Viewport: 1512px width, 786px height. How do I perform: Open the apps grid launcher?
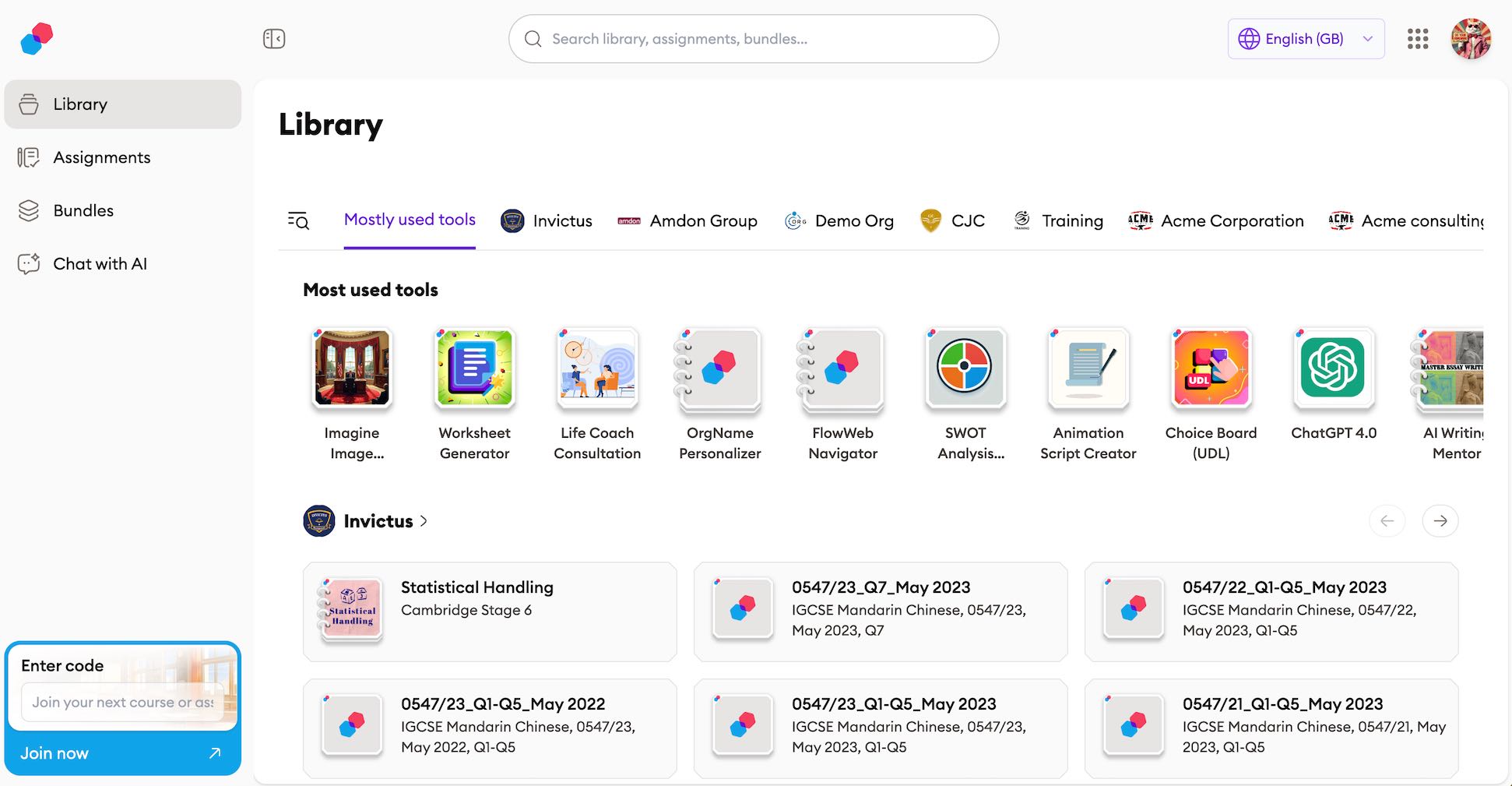(x=1418, y=38)
